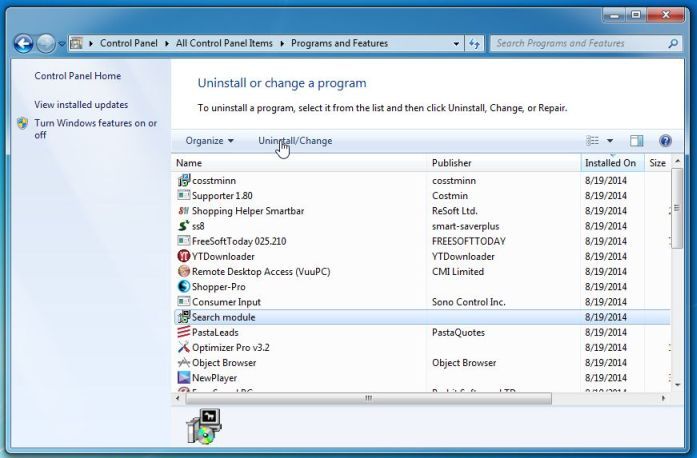Image resolution: width=697 pixels, height=458 pixels.
Task: Click the search magnifier icon
Action: point(673,43)
